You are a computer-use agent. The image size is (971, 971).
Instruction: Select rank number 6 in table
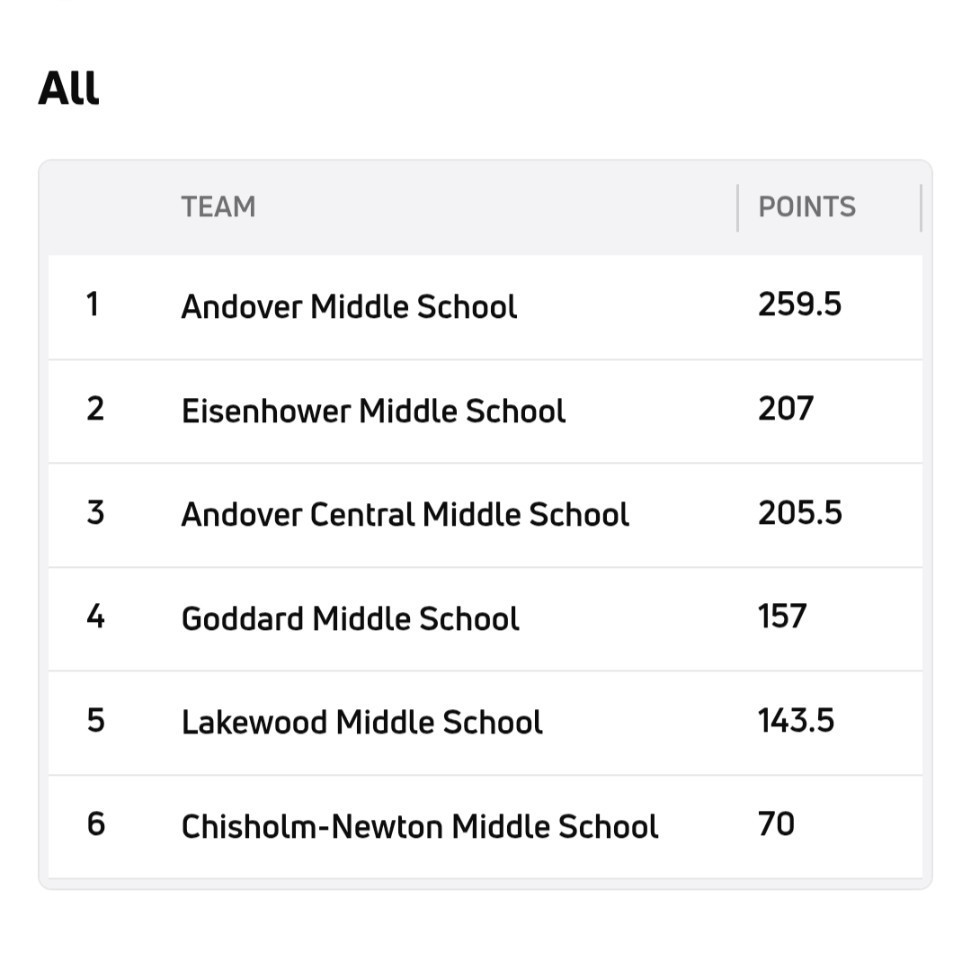[95, 824]
